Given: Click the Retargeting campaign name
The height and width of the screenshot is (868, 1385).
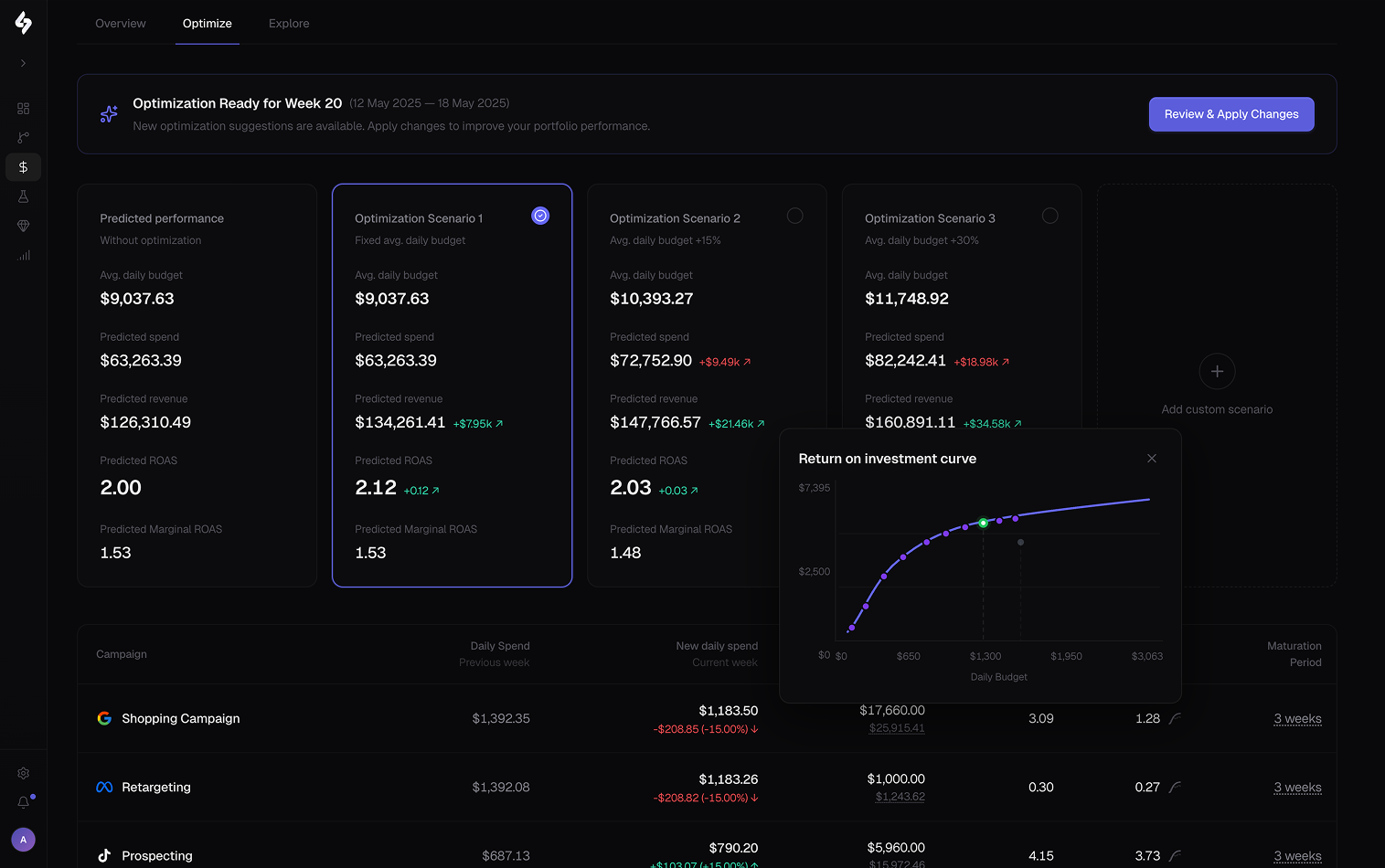Looking at the screenshot, I should pos(156,788).
